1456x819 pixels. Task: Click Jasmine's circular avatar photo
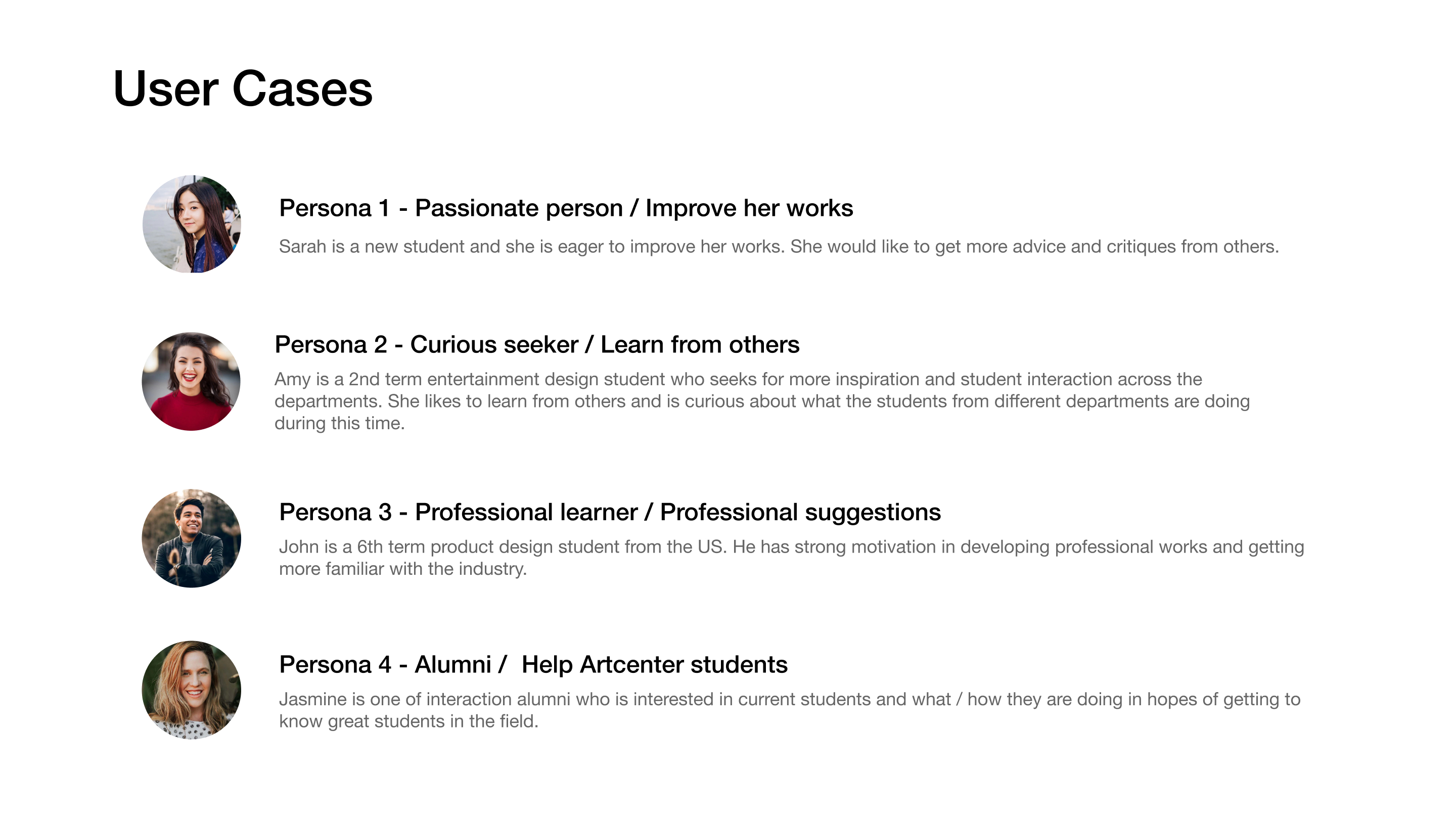click(191, 690)
